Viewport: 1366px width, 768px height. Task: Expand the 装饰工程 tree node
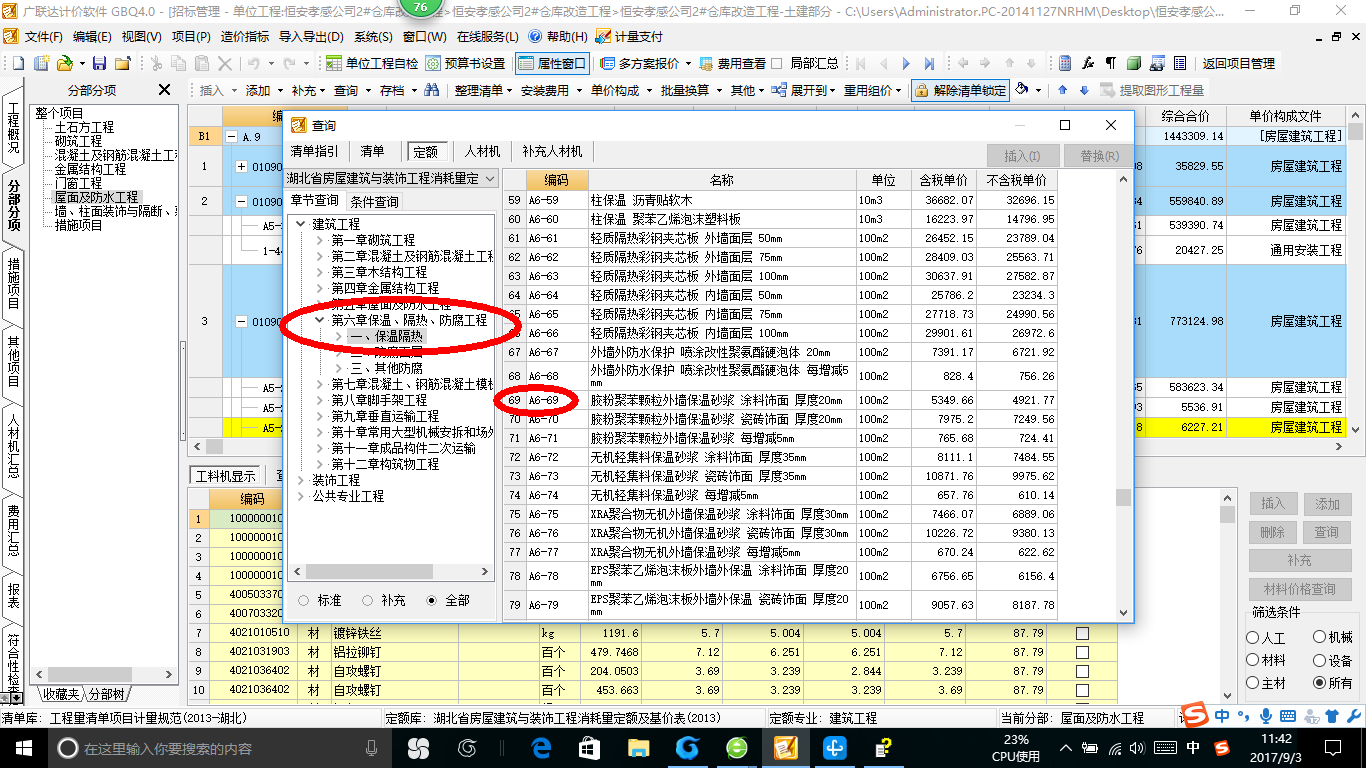coord(302,480)
